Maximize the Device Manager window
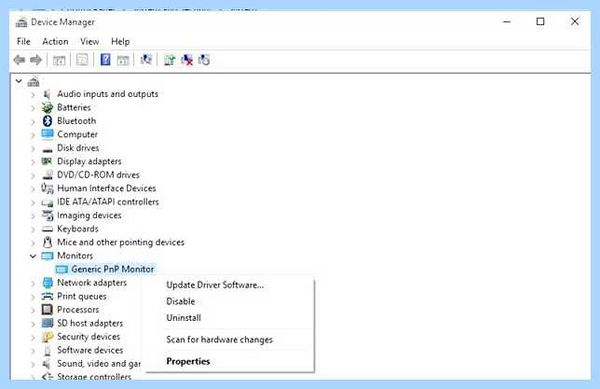This screenshot has height=389, width=600. point(540,22)
